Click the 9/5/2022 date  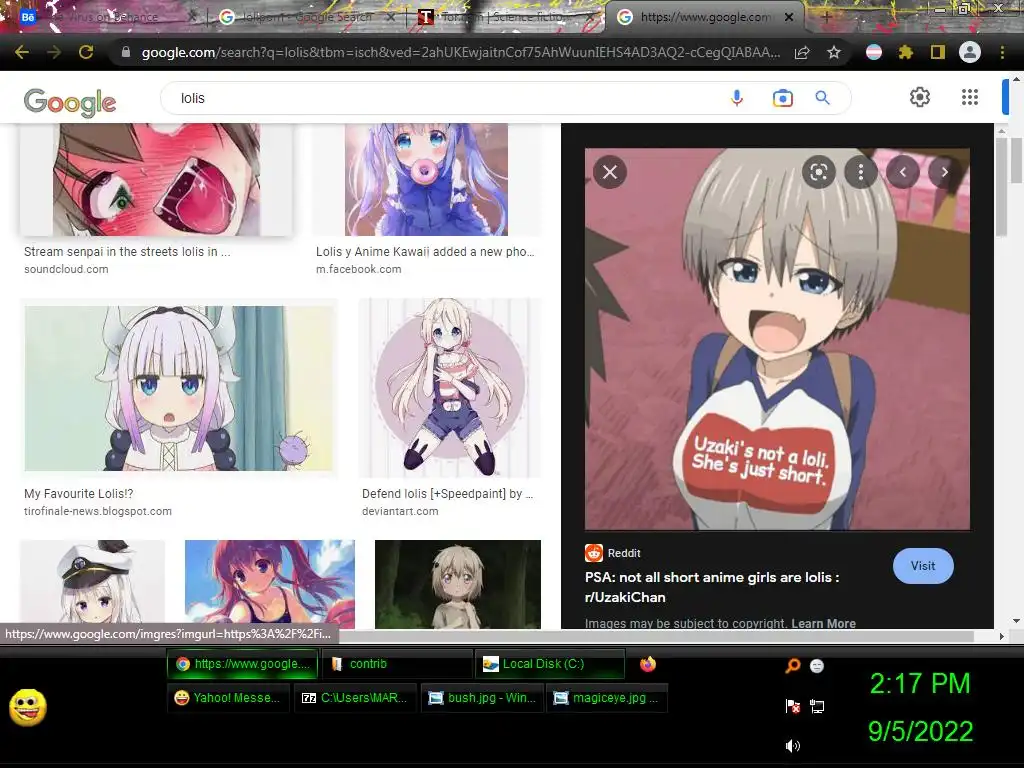pos(920,731)
